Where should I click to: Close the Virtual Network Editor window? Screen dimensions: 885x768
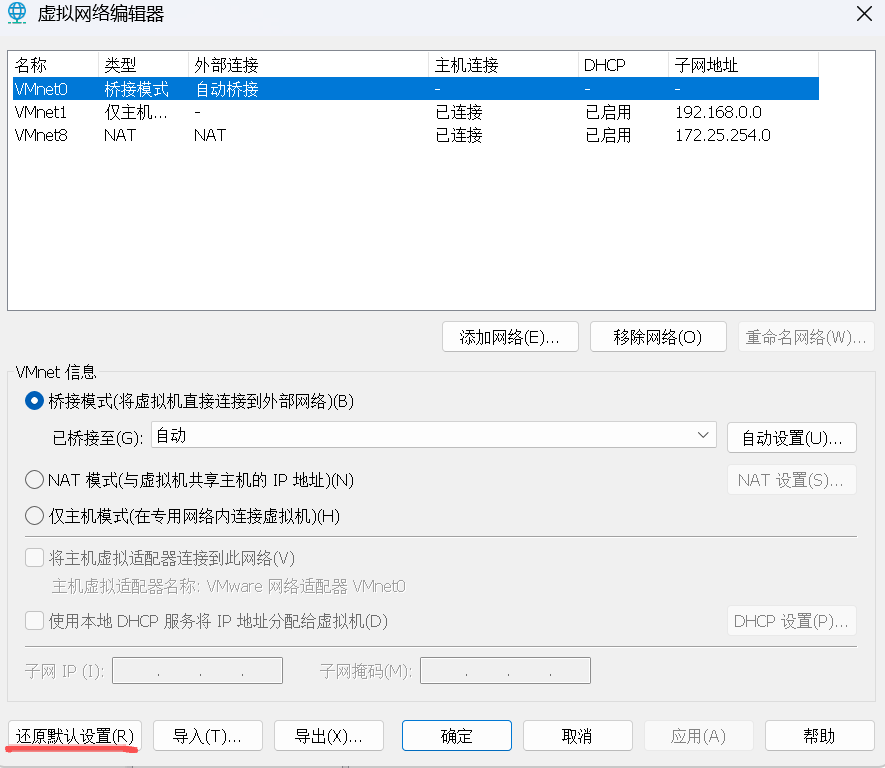(x=864, y=14)
